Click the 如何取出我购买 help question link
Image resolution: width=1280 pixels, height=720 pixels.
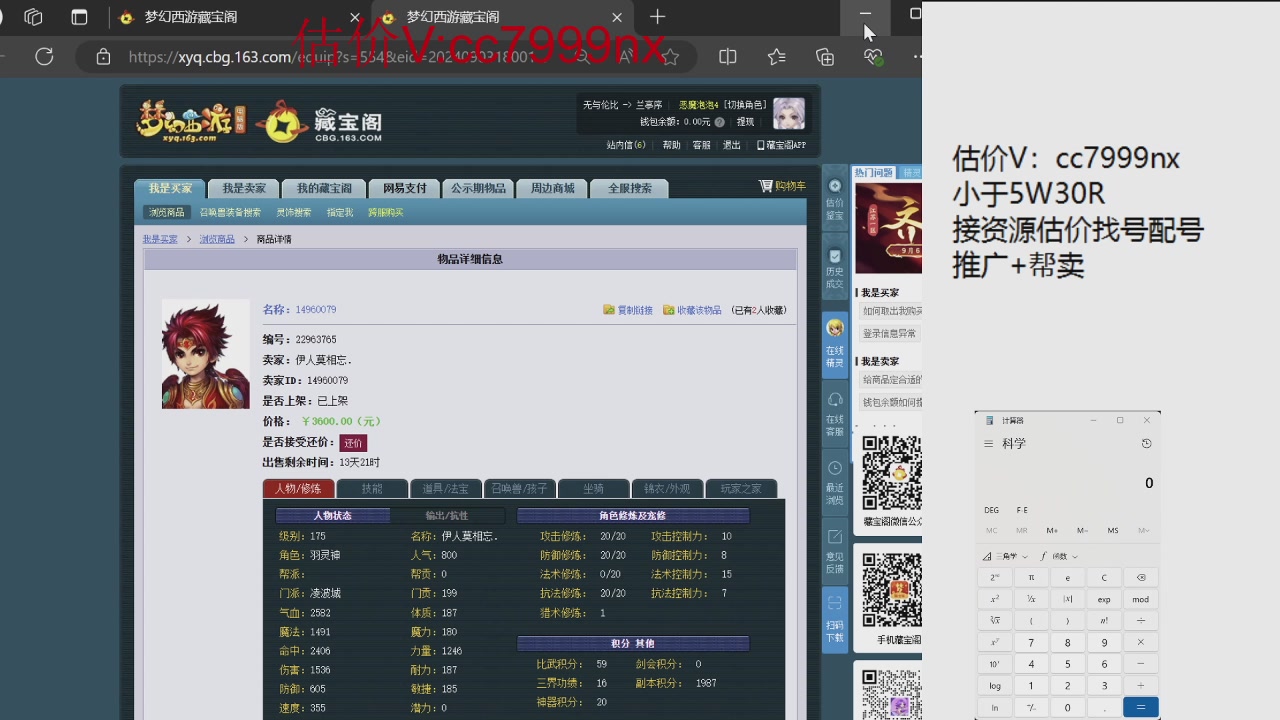[x=892, y=311]
